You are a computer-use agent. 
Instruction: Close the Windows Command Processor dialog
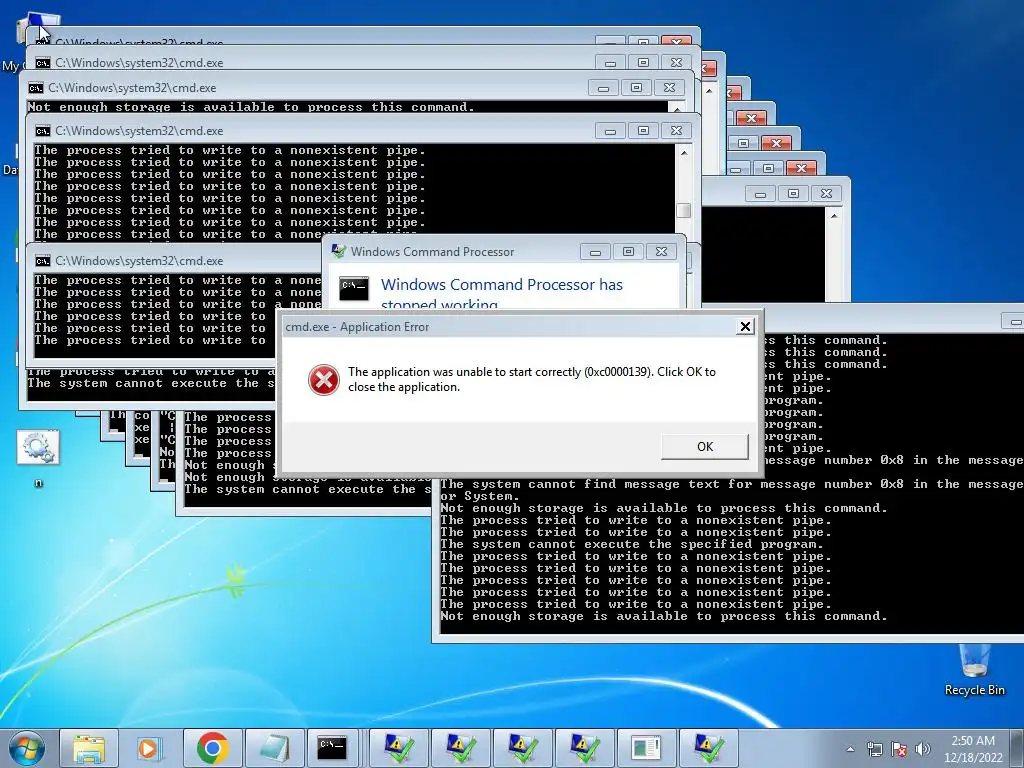pyautogui.click(x=661, y=252)
